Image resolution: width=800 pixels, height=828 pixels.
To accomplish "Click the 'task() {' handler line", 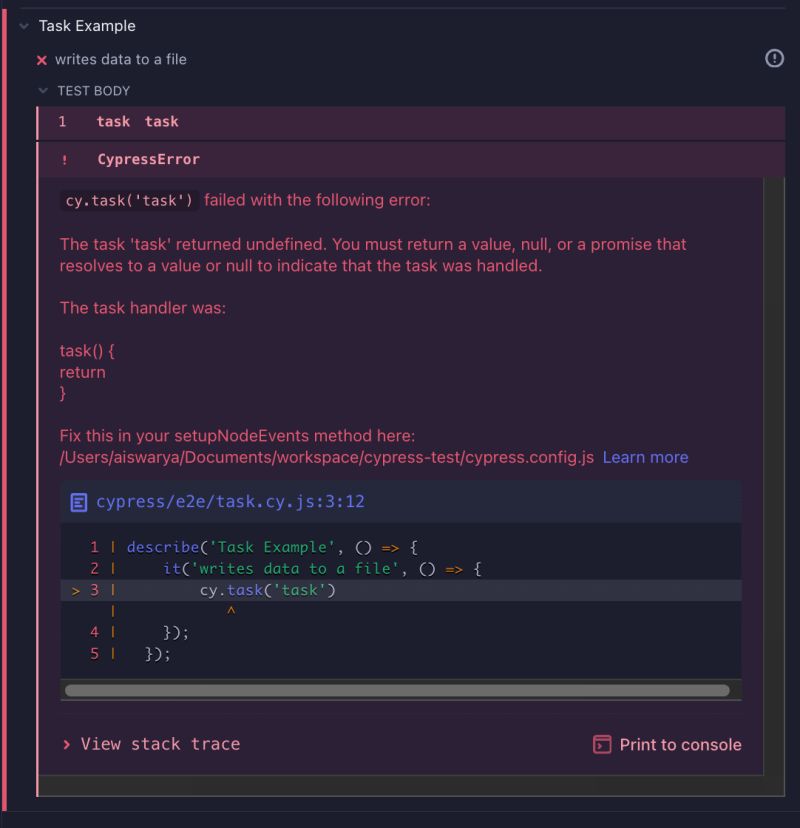I will pyautogui.click(x=87, y=351).
